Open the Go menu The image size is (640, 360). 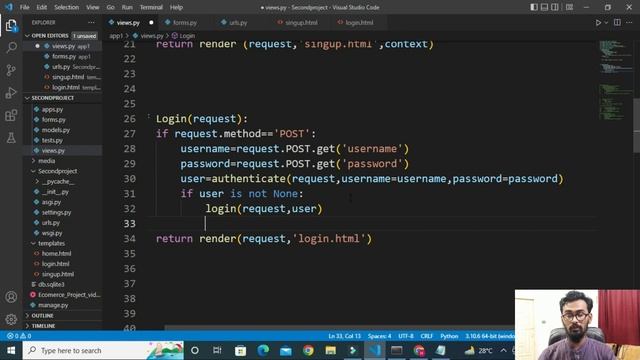(x=111, y=7)
